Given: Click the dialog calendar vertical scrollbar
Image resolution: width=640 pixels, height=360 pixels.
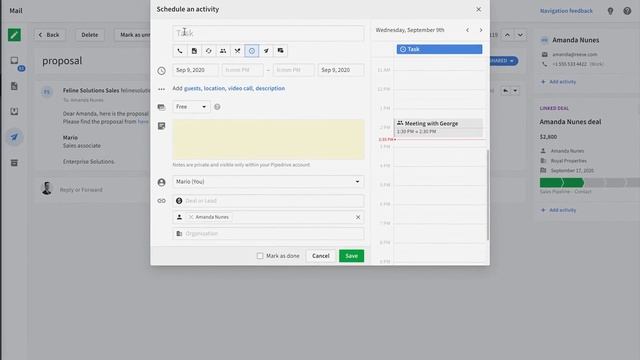Looking at the screenshot, I should pos(488,195).
